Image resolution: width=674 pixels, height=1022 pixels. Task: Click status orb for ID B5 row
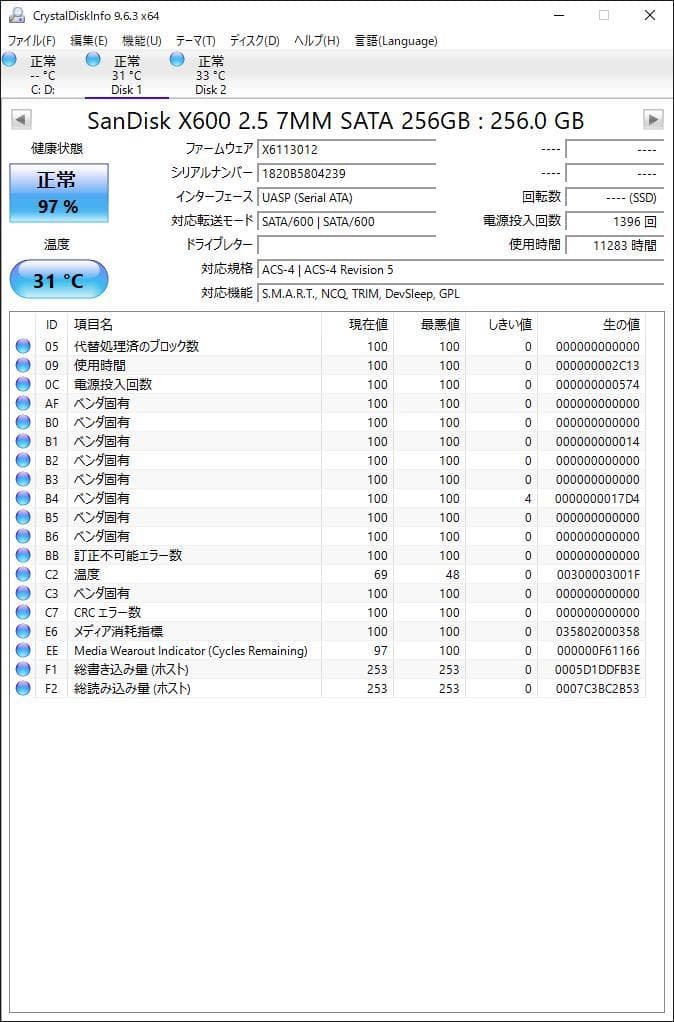coord(23,517)
